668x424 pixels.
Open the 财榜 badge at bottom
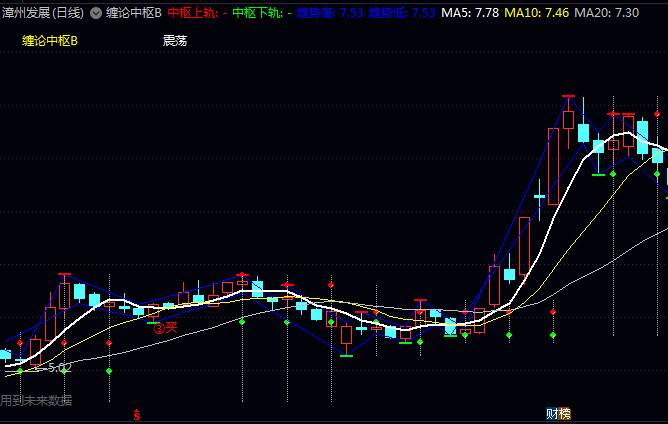559,413
